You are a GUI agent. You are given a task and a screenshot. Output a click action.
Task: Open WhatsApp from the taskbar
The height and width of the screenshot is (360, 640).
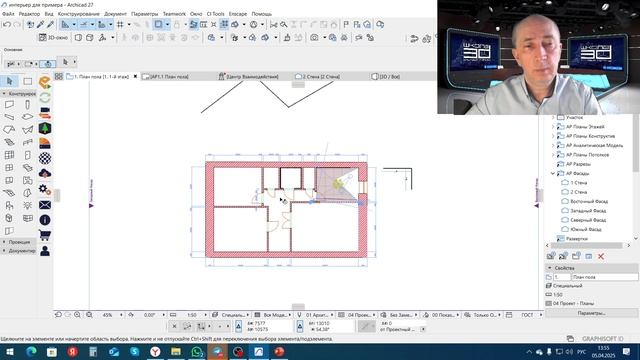pos(196,352)
